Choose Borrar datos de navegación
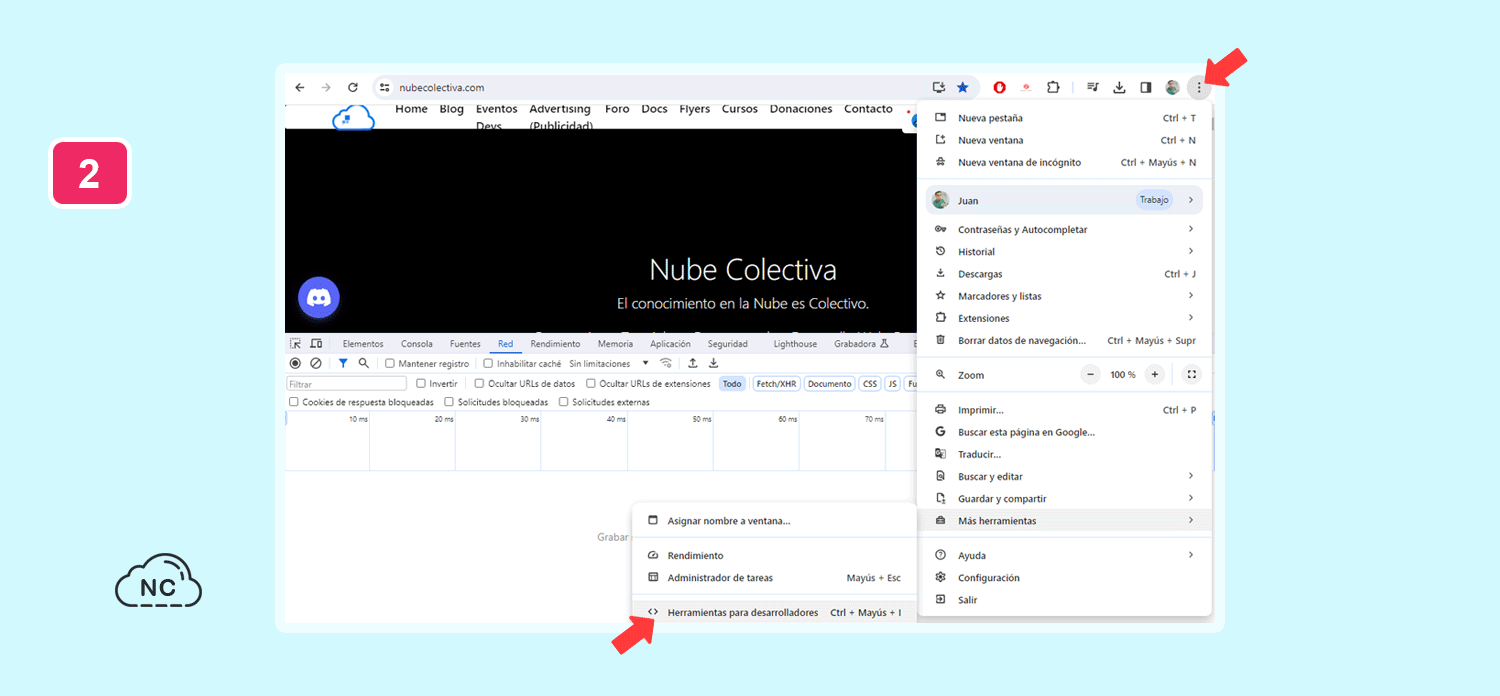Viewport: 1500px width, 696px height. click(x=1064, y=340)
